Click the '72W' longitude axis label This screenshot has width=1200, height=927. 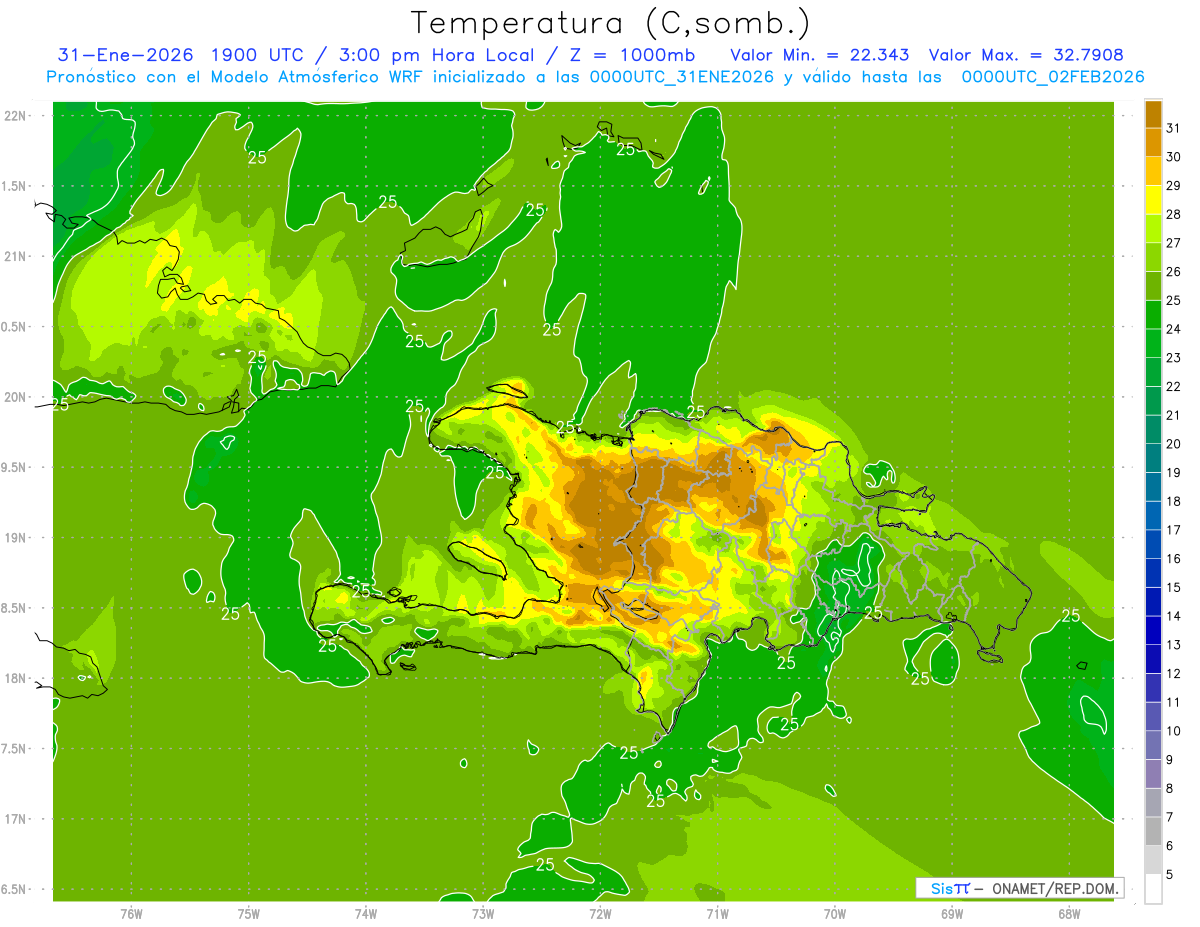point(600,913)
